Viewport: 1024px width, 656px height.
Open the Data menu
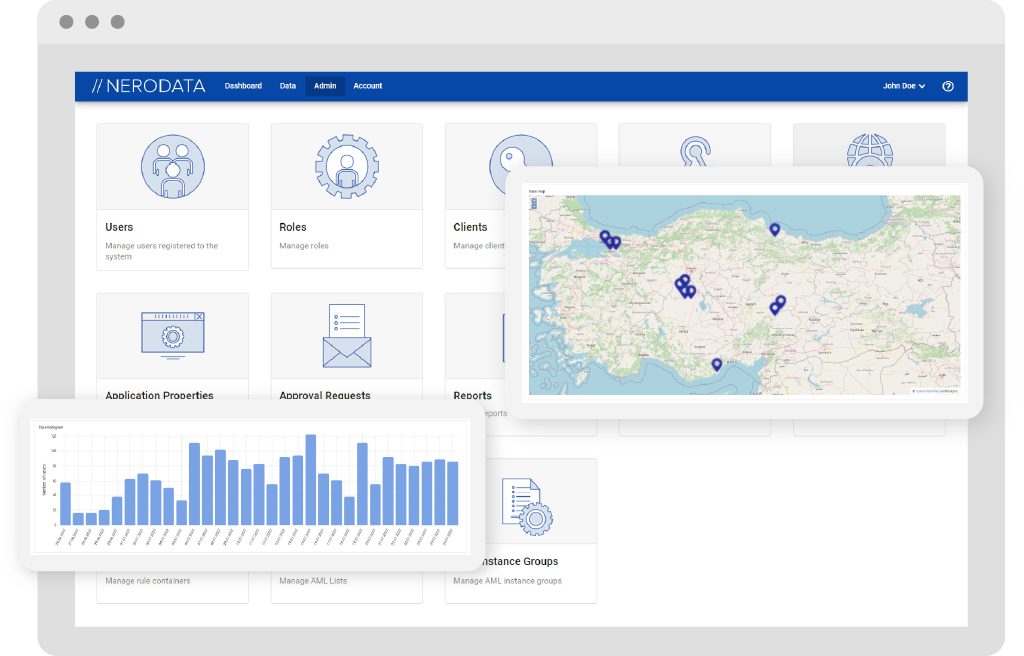click(x=287, y=86)
